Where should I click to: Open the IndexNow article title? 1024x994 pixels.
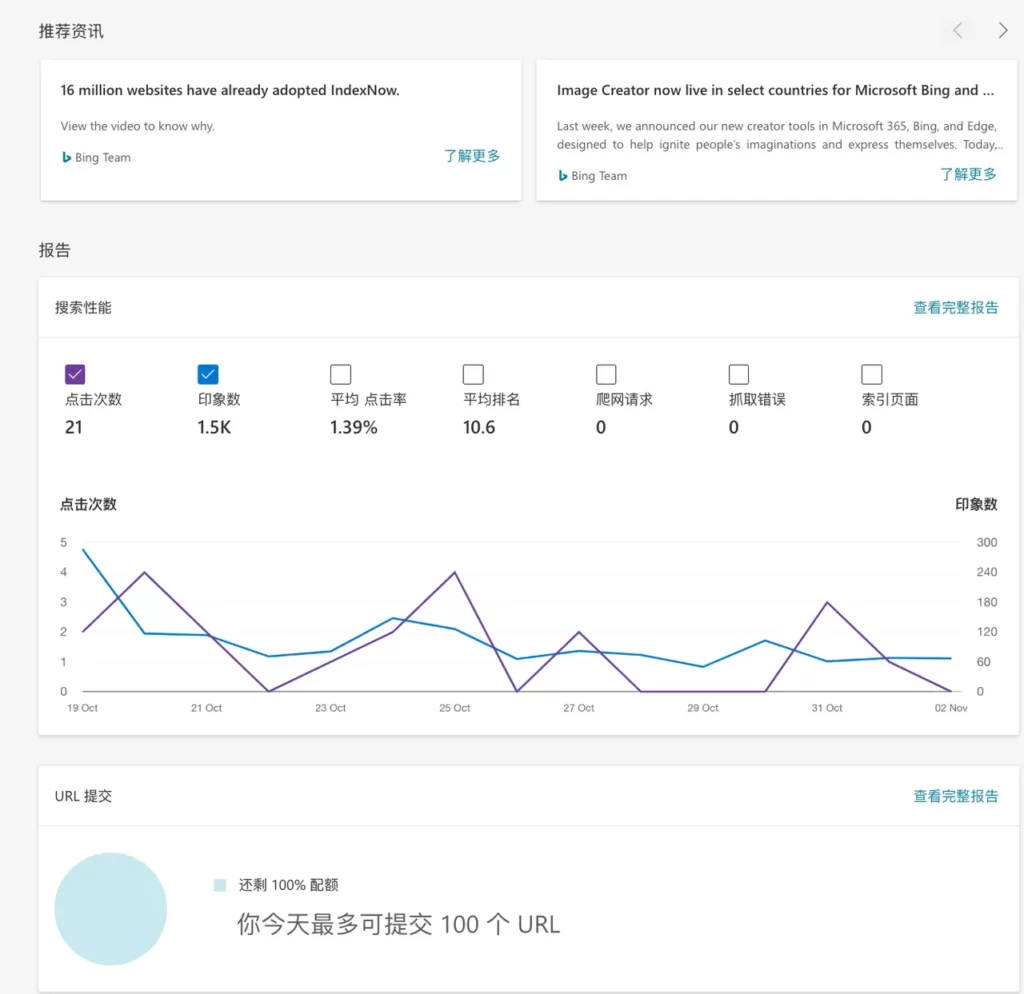click(230, 90)
